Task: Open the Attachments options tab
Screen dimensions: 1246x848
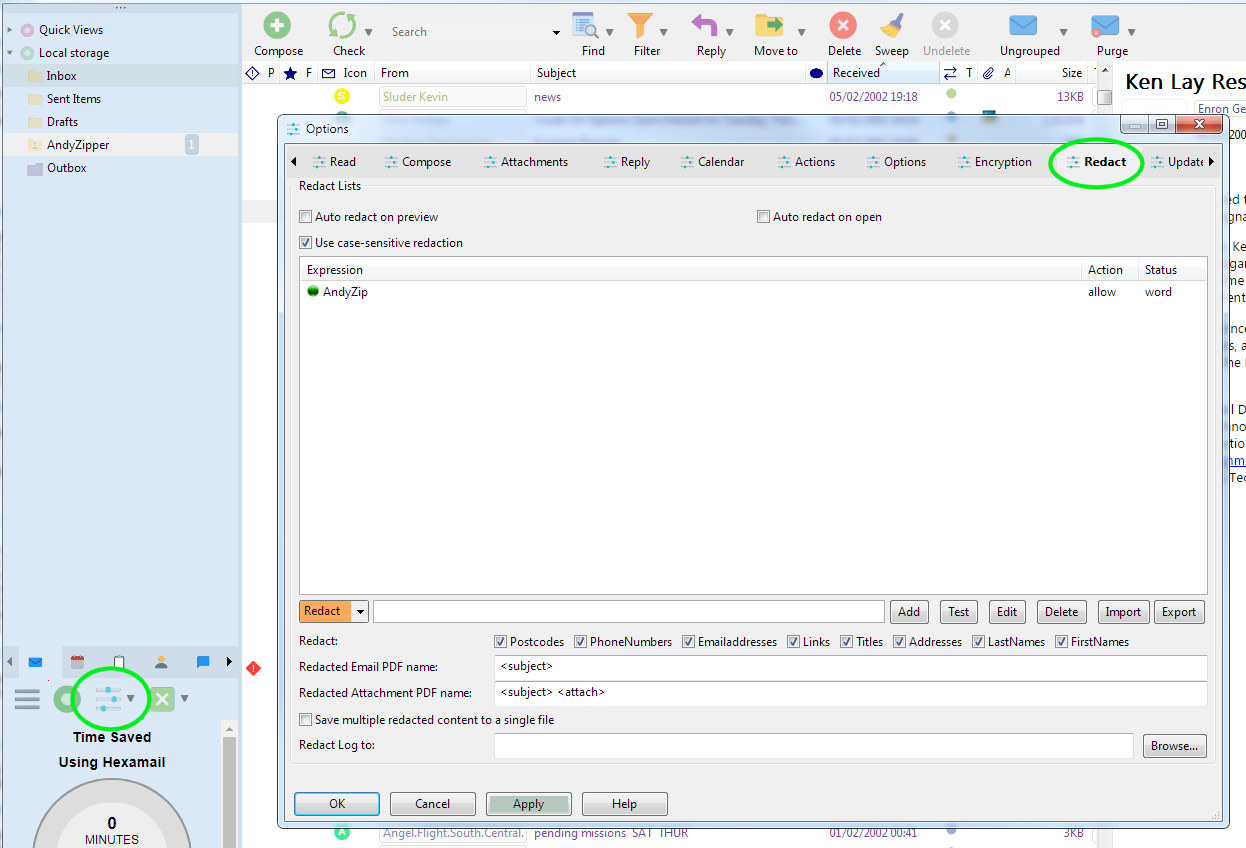Action: pyautogui.click(x=525, y=162)
